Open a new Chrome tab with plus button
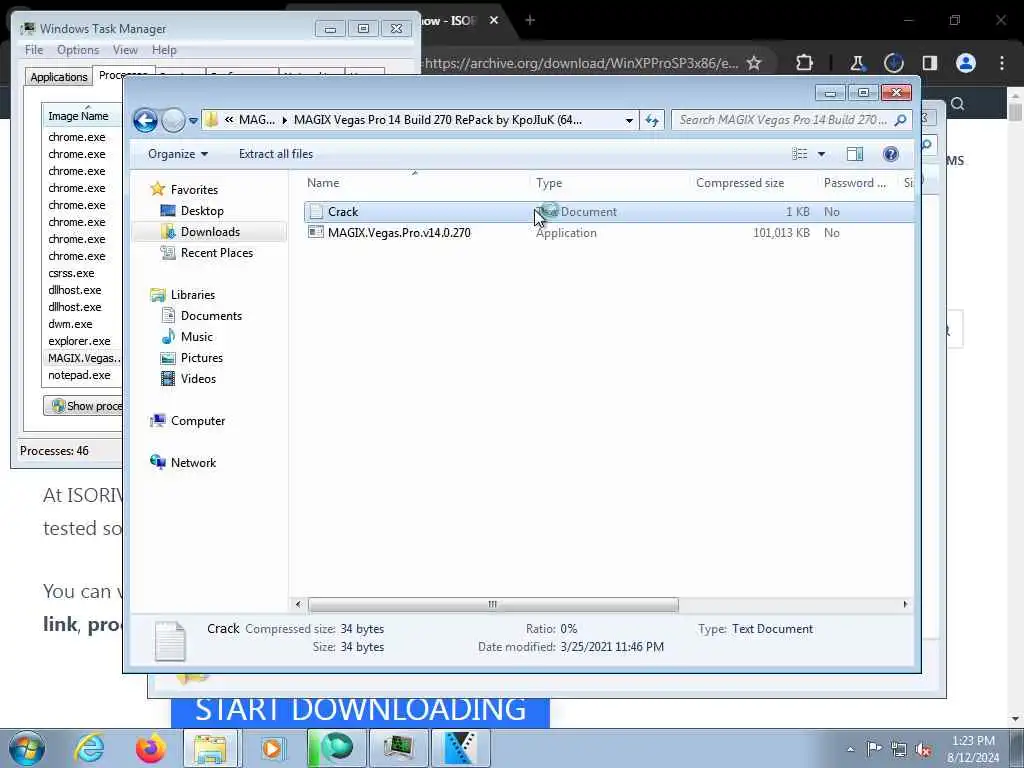This screenshot has width=1024, height=768. coord(530,20)
